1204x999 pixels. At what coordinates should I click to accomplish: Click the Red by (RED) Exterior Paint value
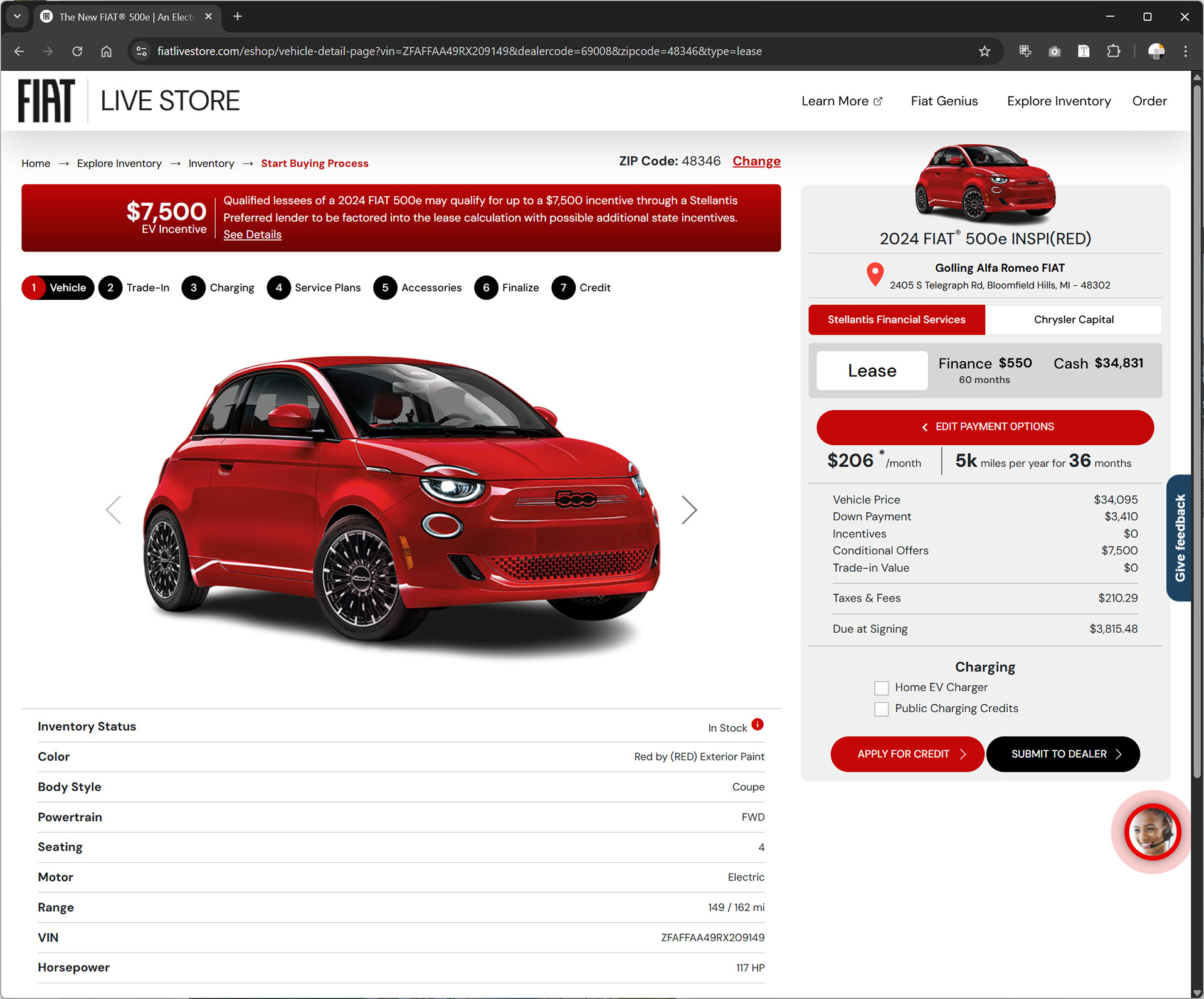click(699, 757)
